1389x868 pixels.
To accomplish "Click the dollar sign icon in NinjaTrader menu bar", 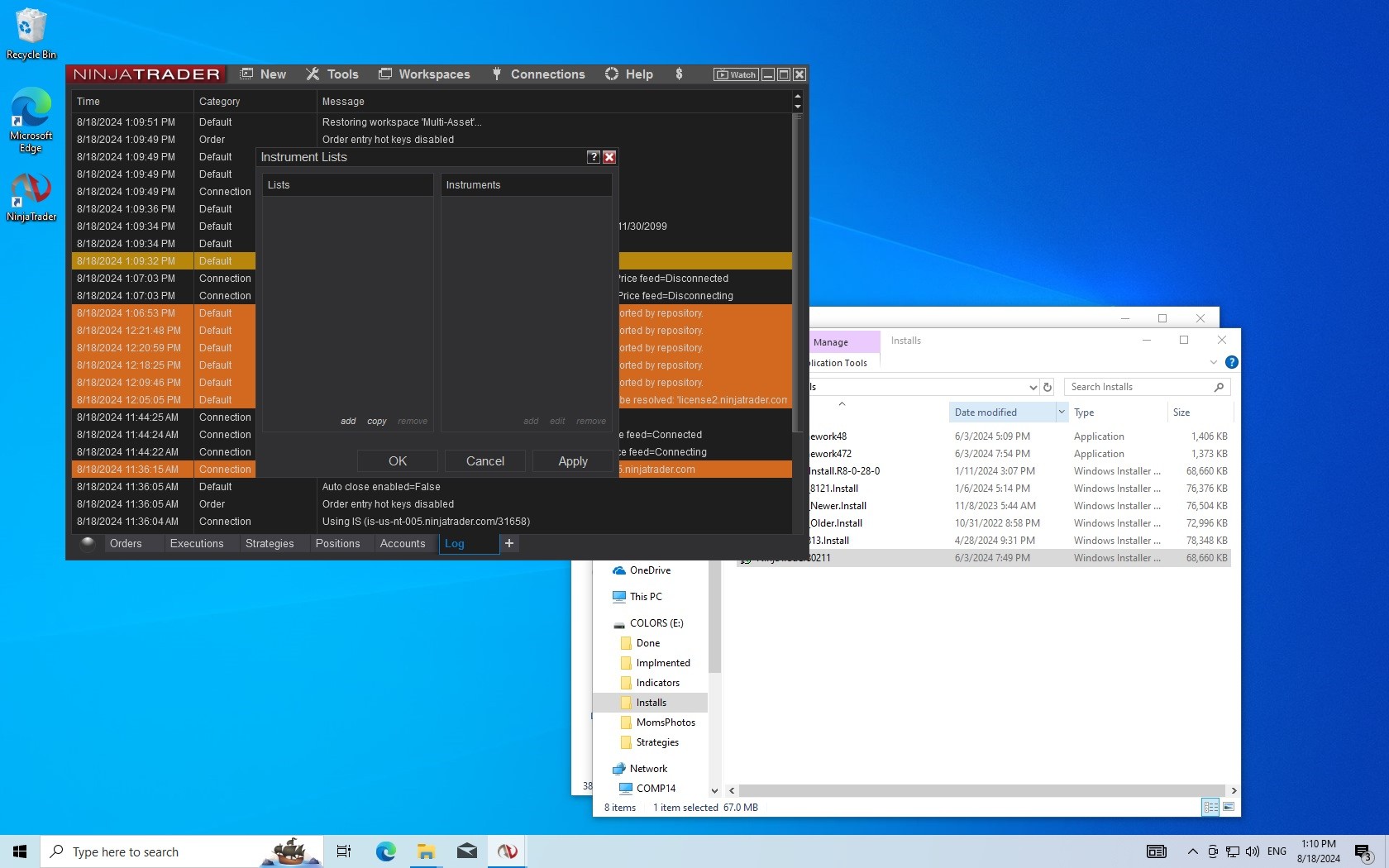I will point(679,74).
